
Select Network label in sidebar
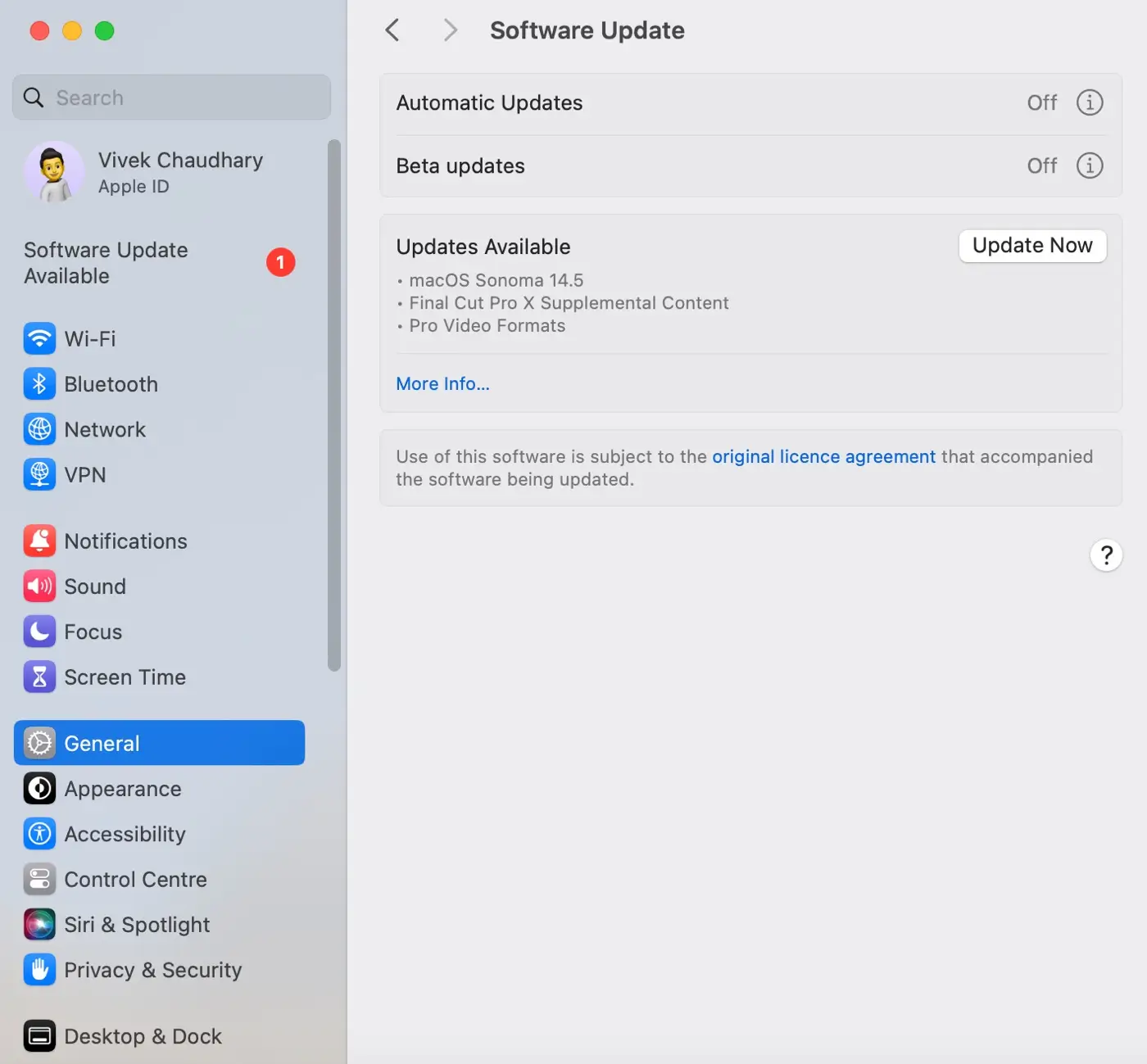(105, 429)
